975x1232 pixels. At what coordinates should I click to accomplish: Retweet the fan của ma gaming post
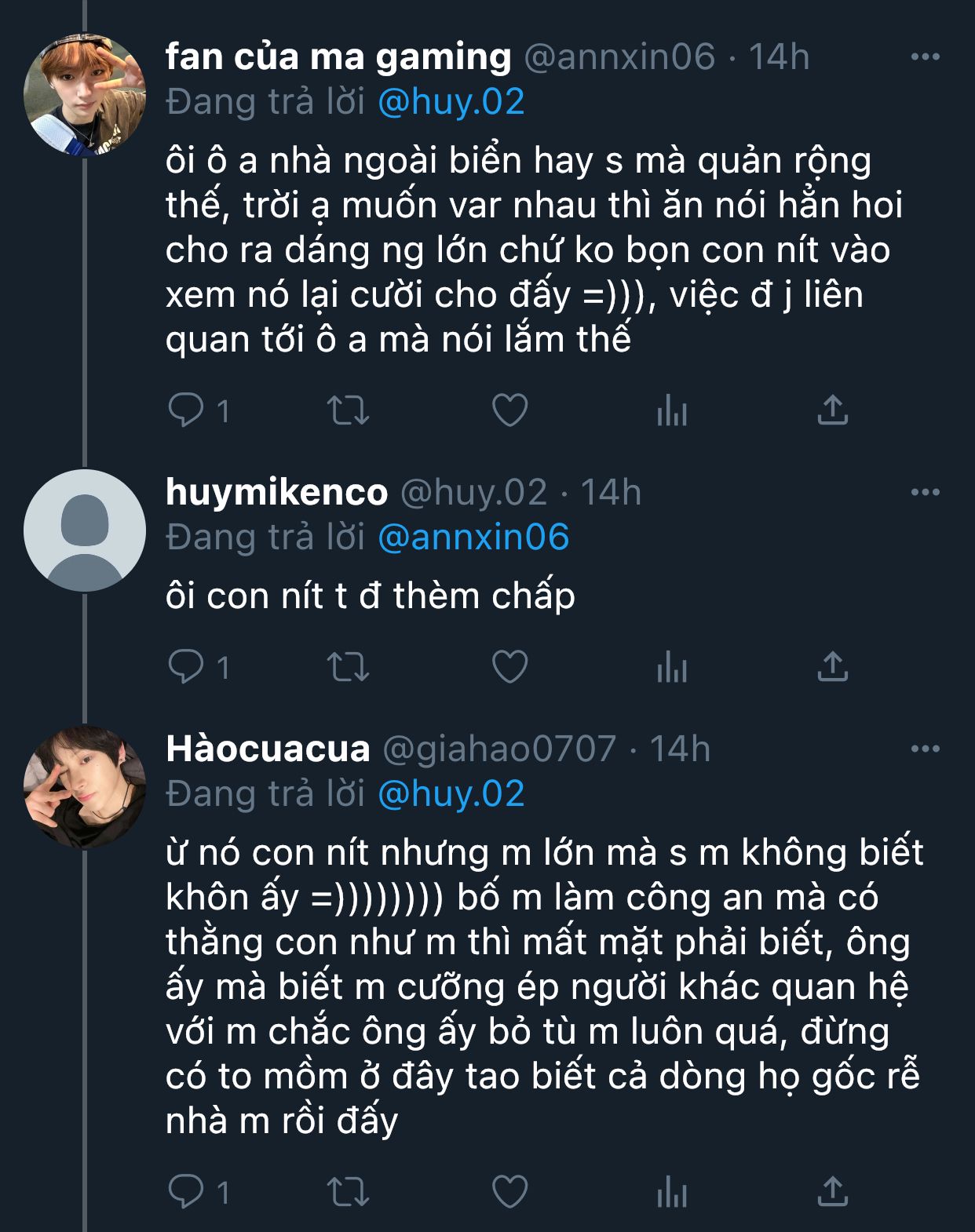pos(348,410)
